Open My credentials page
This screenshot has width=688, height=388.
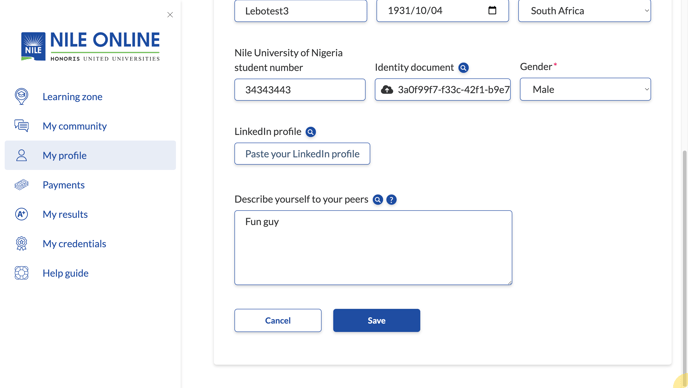pos(90,244)
